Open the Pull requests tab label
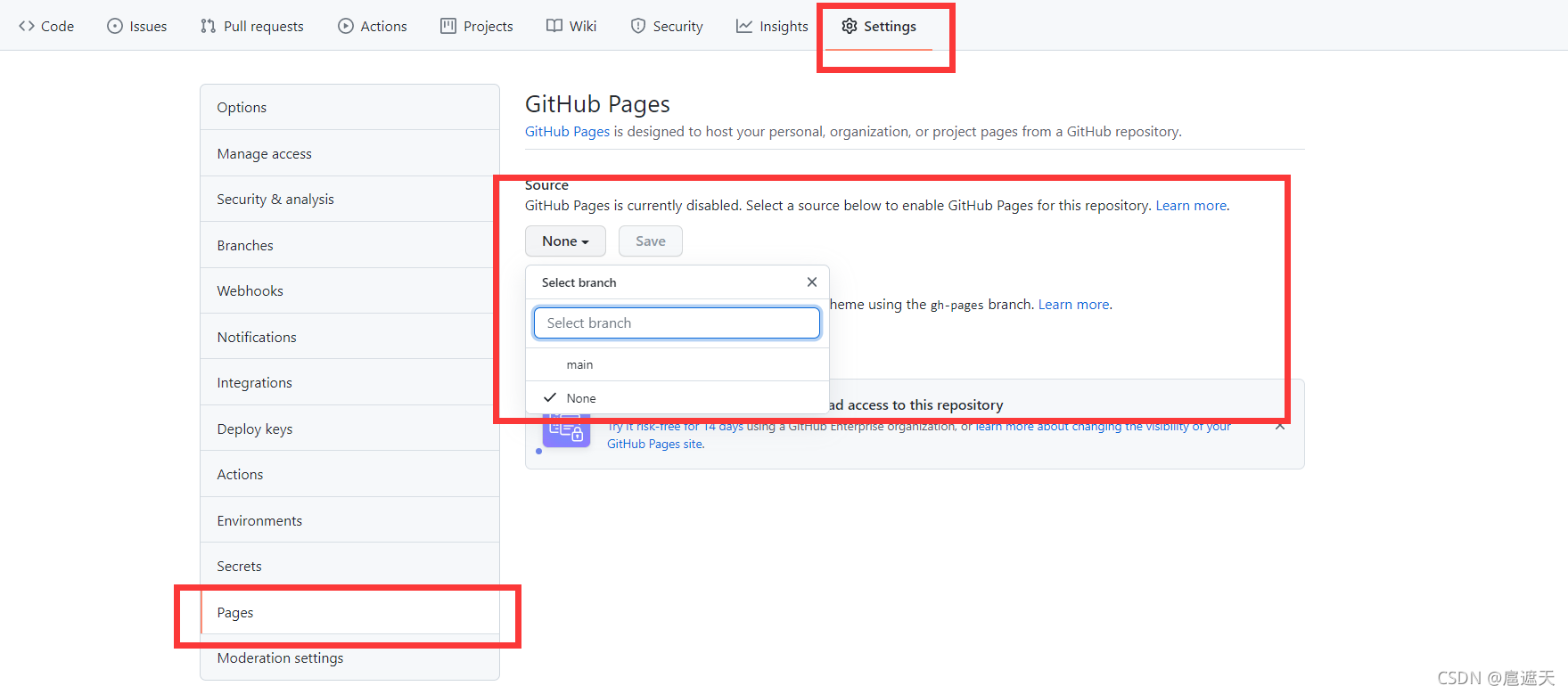This screenshot has height=694, width=1568. [x=263, y=26]
